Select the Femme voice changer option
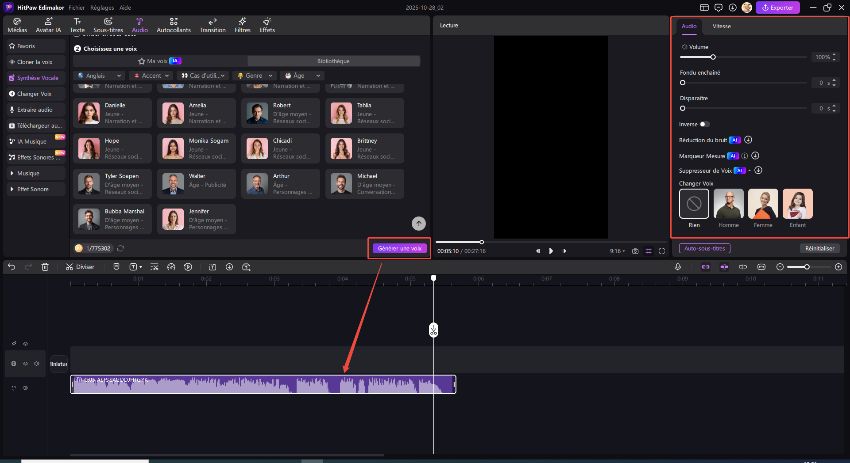The image size is (850, 463). coord(763,204)
